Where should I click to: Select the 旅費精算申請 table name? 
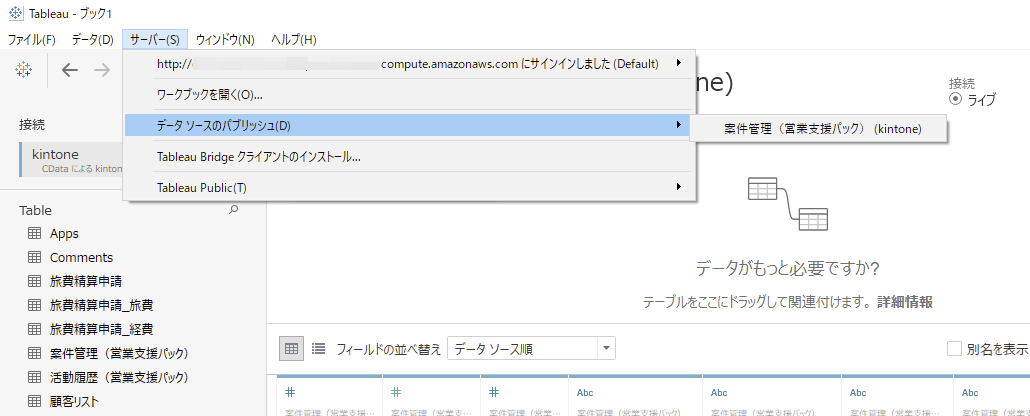click(x=87, y=281)
